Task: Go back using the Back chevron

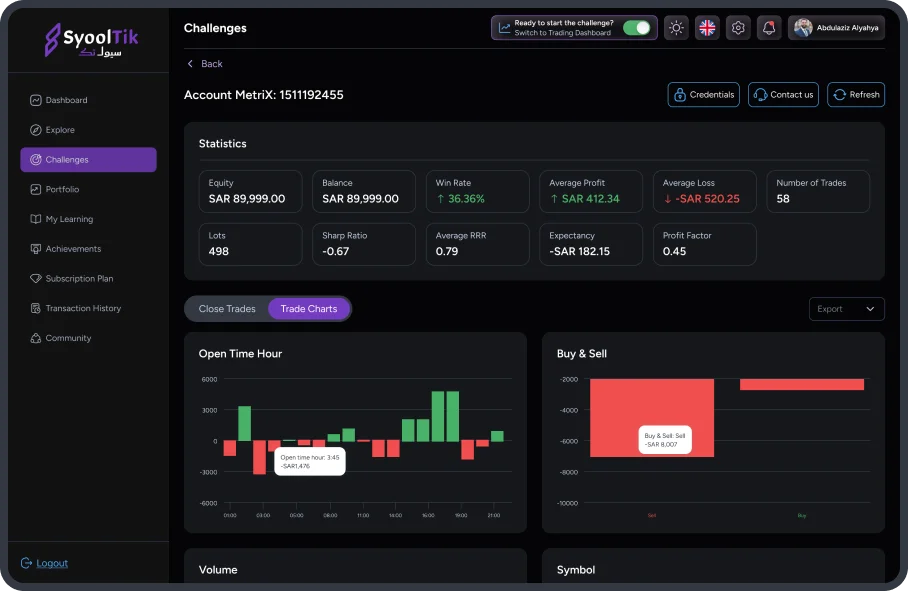Action: tap(191, 64)
